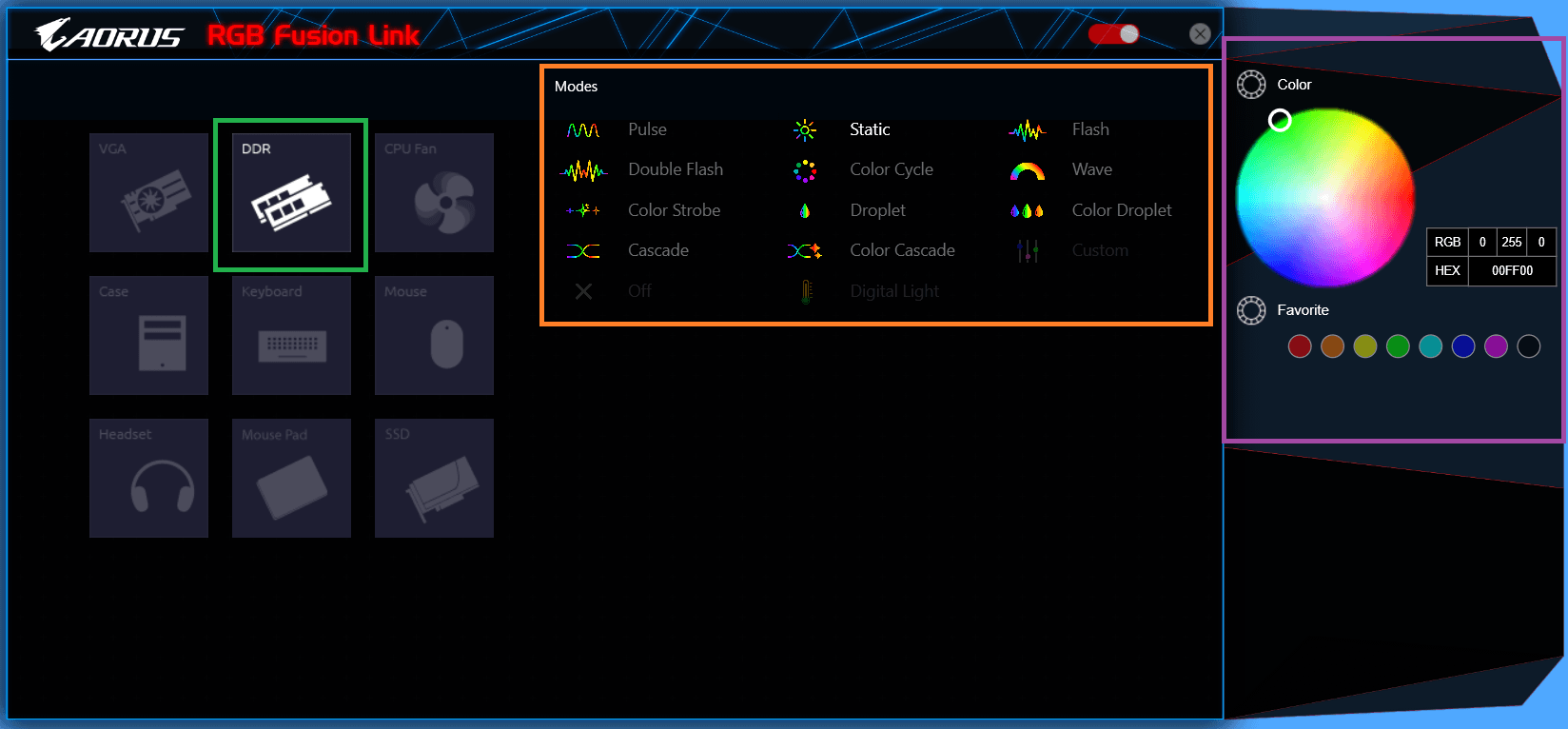1568x729 pixels.
Task: Choose Pulse lighting mode label
Action: point(647,129)
